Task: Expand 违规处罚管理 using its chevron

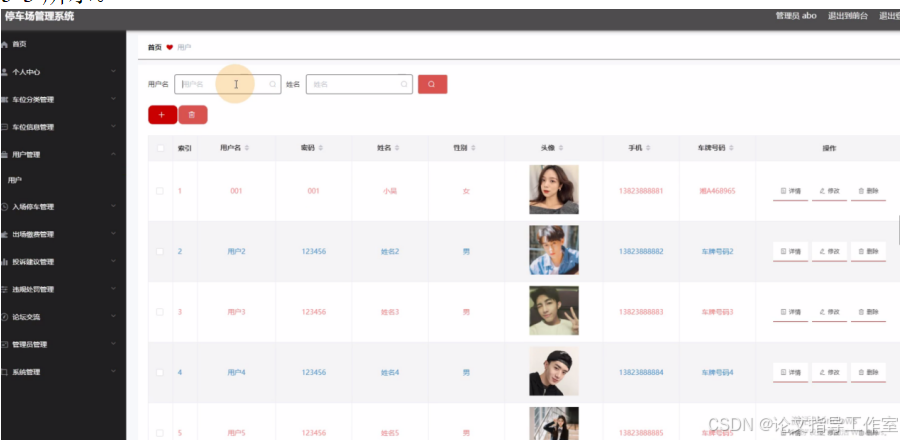Action: tap(113, 289)
